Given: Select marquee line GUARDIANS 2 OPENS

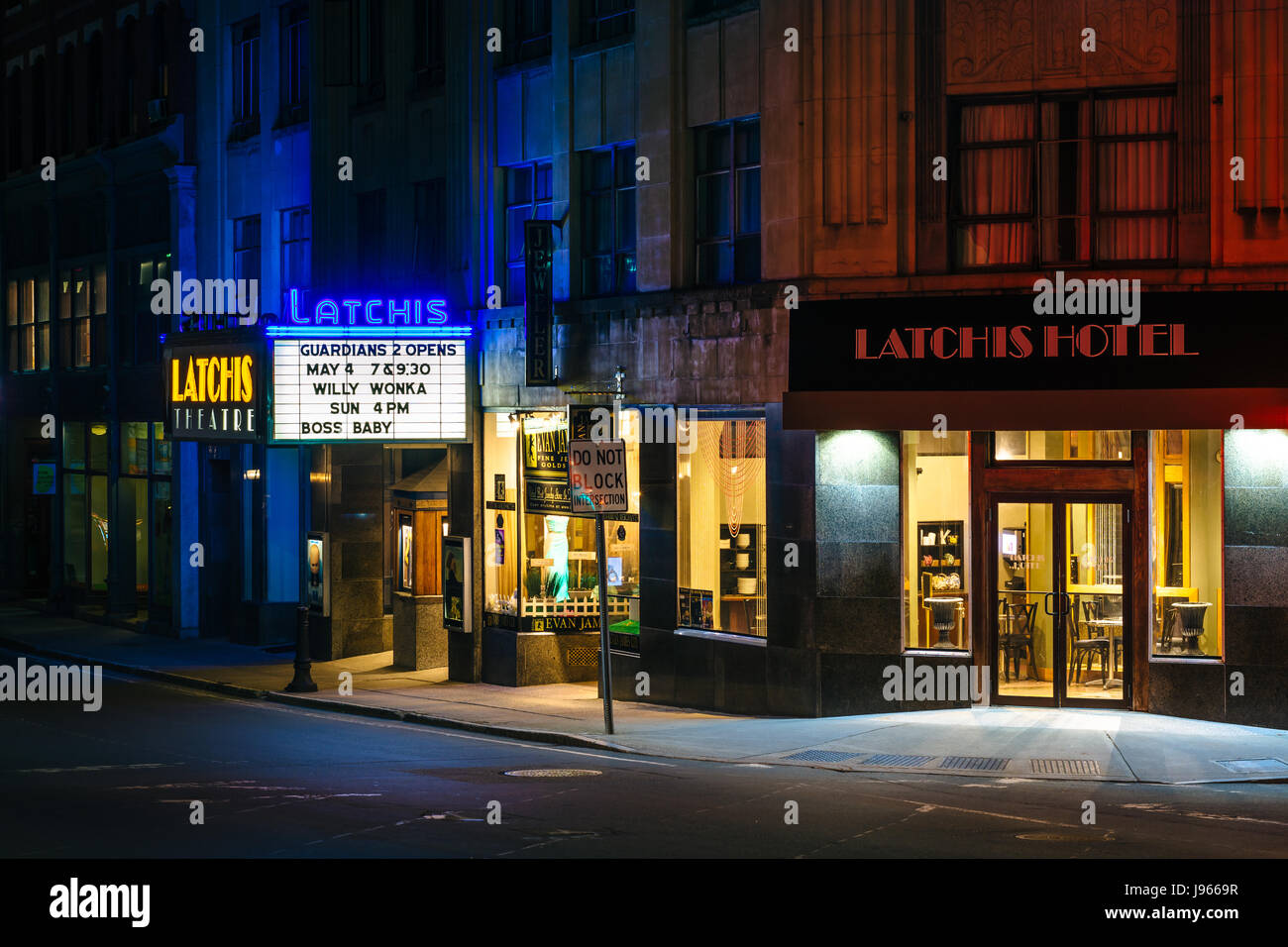Looking at the screenshot, I should click(x=377, y=350).
